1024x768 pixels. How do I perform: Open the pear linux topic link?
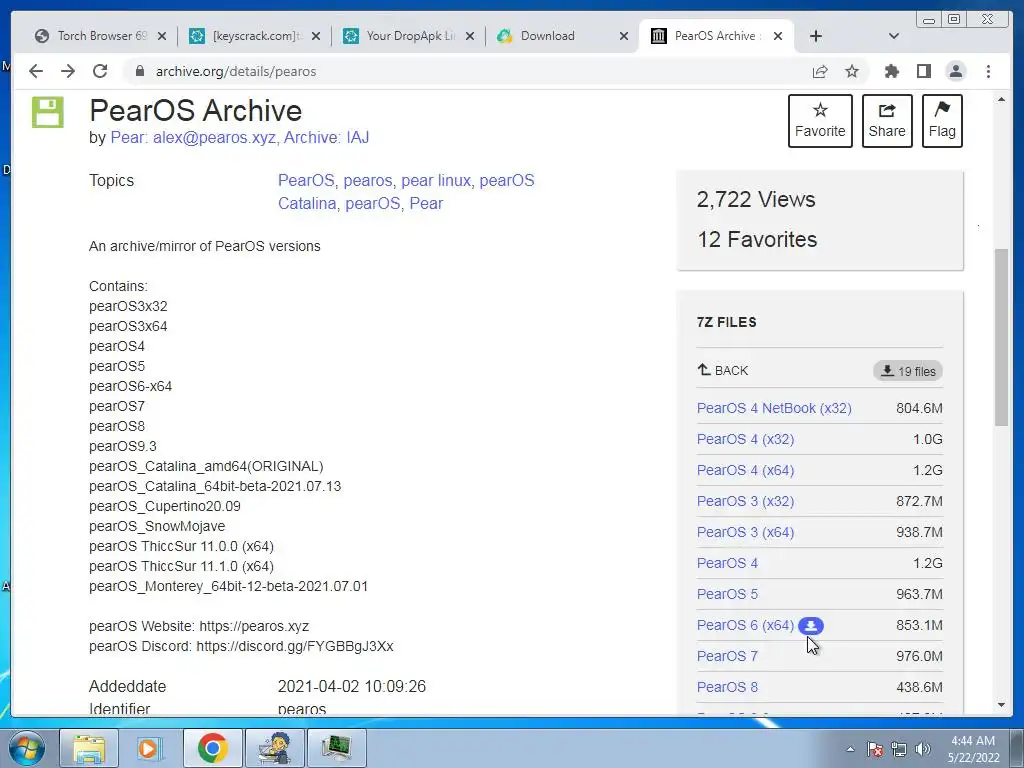coord(438,180)
